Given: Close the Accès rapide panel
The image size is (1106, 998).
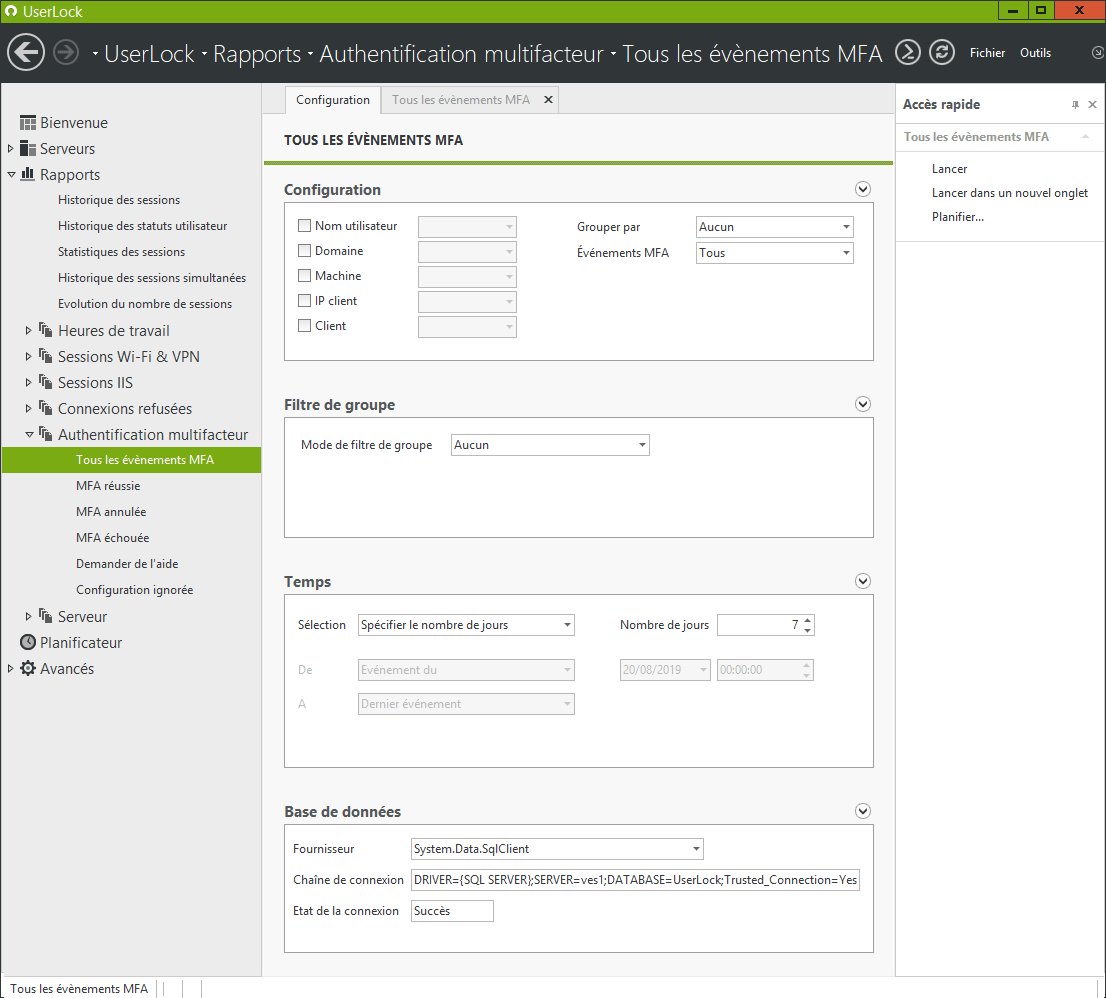Looking at the screenshot, I should (x=1093, y=104).
